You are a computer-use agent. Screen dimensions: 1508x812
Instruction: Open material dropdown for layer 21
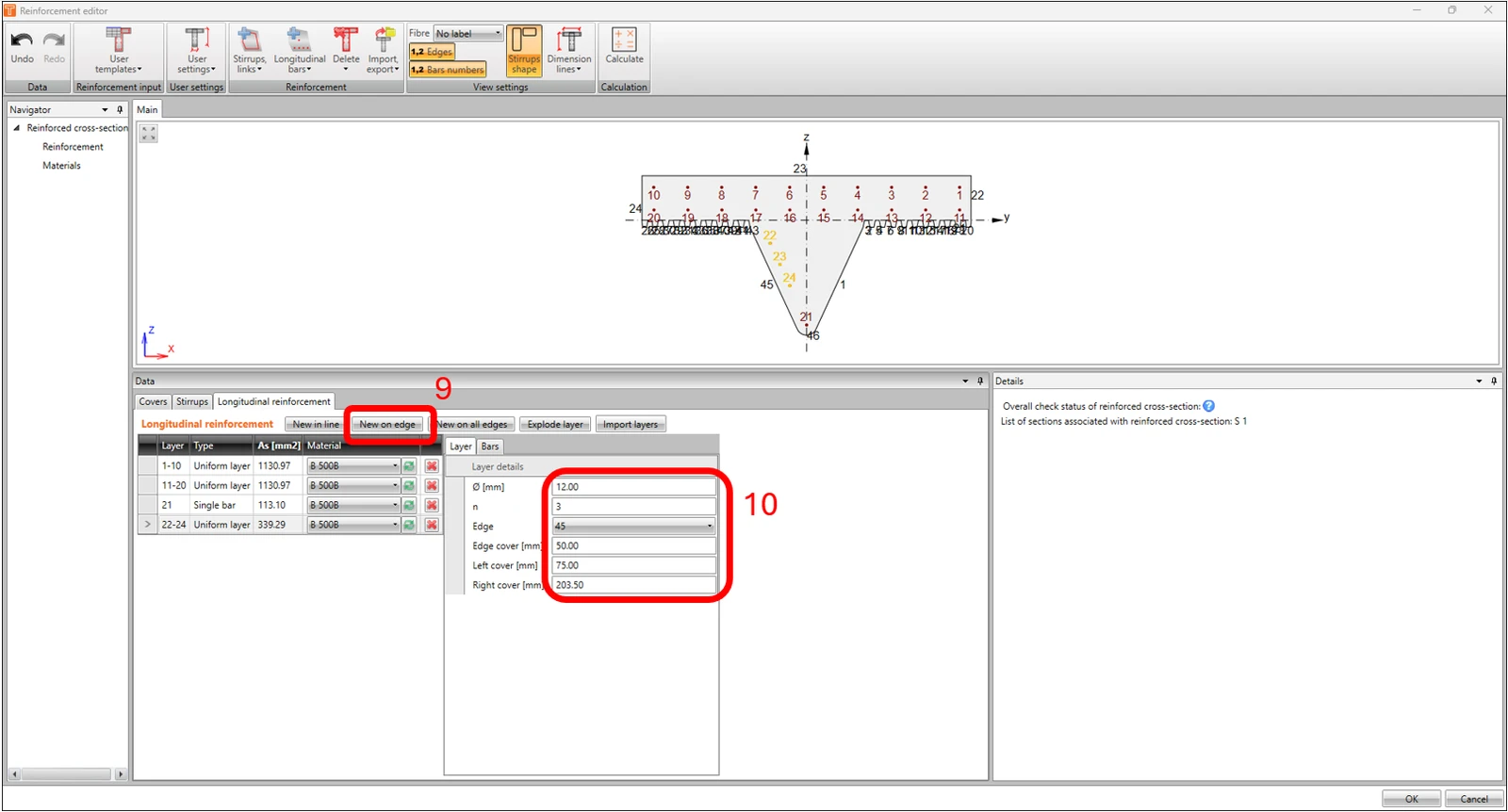coord(353,506)
